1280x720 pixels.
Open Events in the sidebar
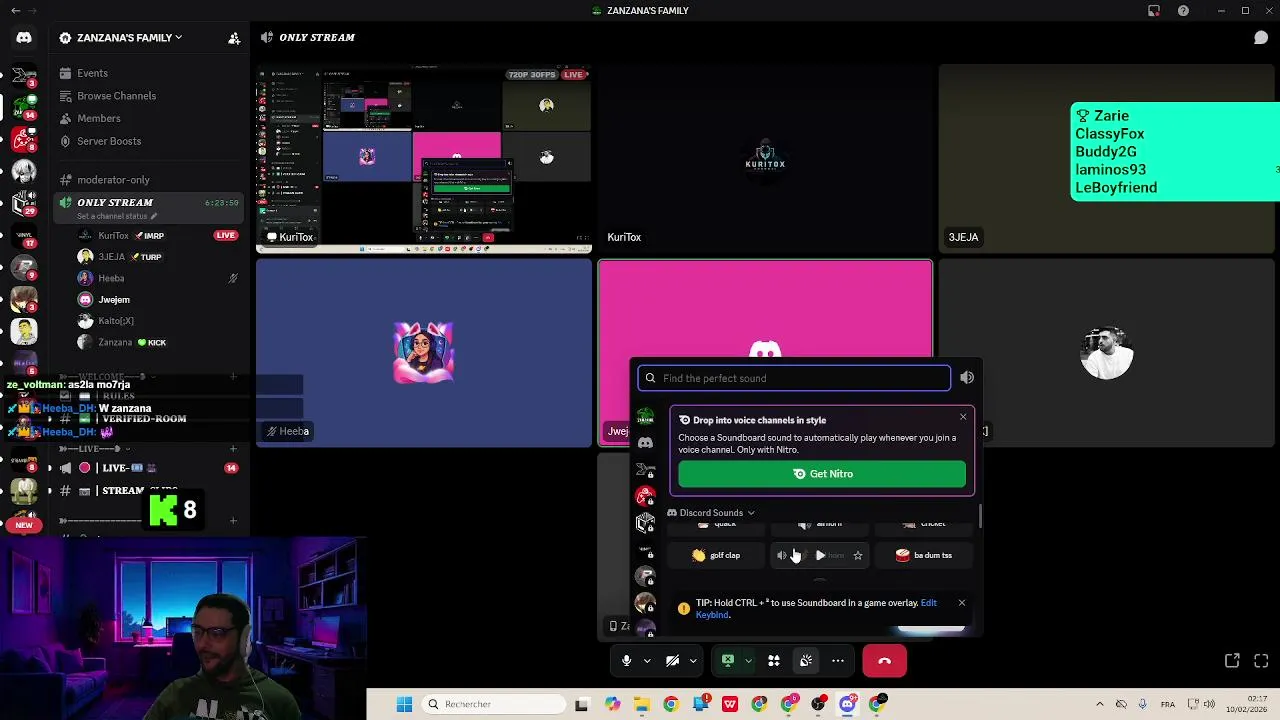pos(92,73)
